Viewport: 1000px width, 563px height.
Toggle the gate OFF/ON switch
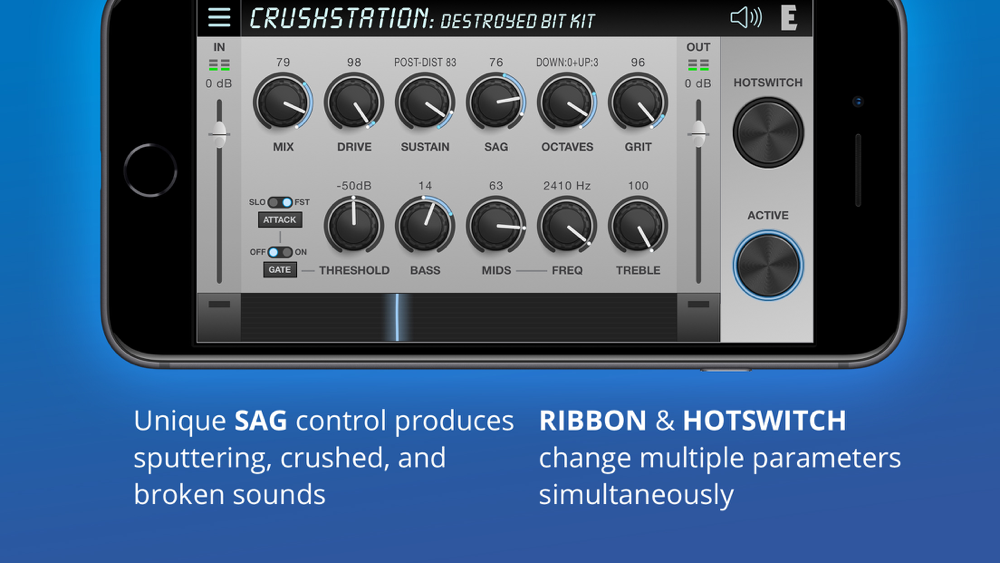[x=279, y=252]
